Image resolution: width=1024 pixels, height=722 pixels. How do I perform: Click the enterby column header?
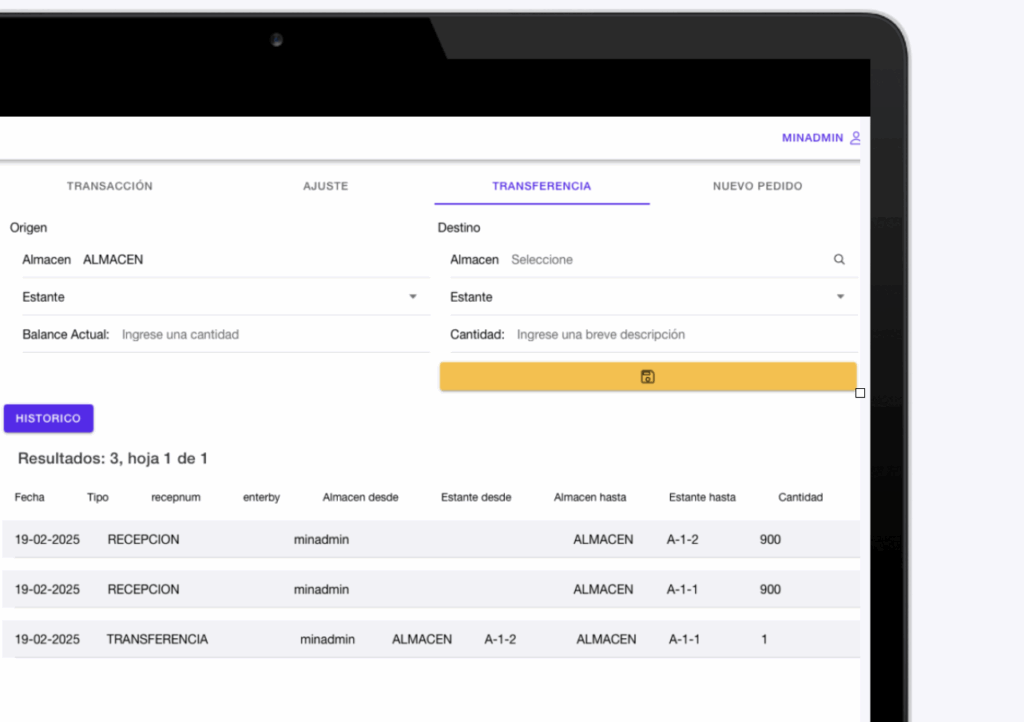261,497
